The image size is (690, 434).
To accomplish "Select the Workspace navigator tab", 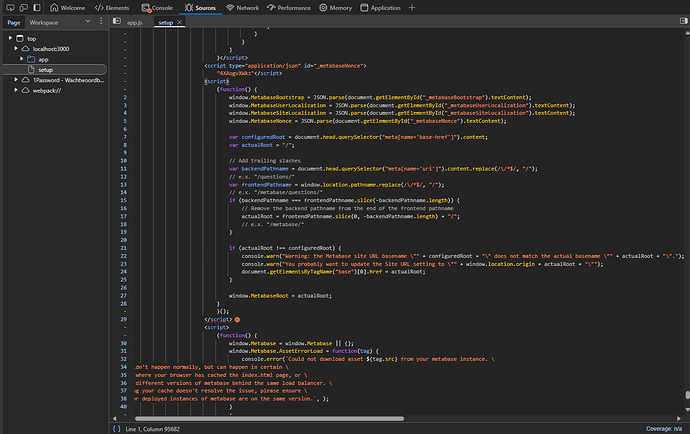I will [44, 22].
